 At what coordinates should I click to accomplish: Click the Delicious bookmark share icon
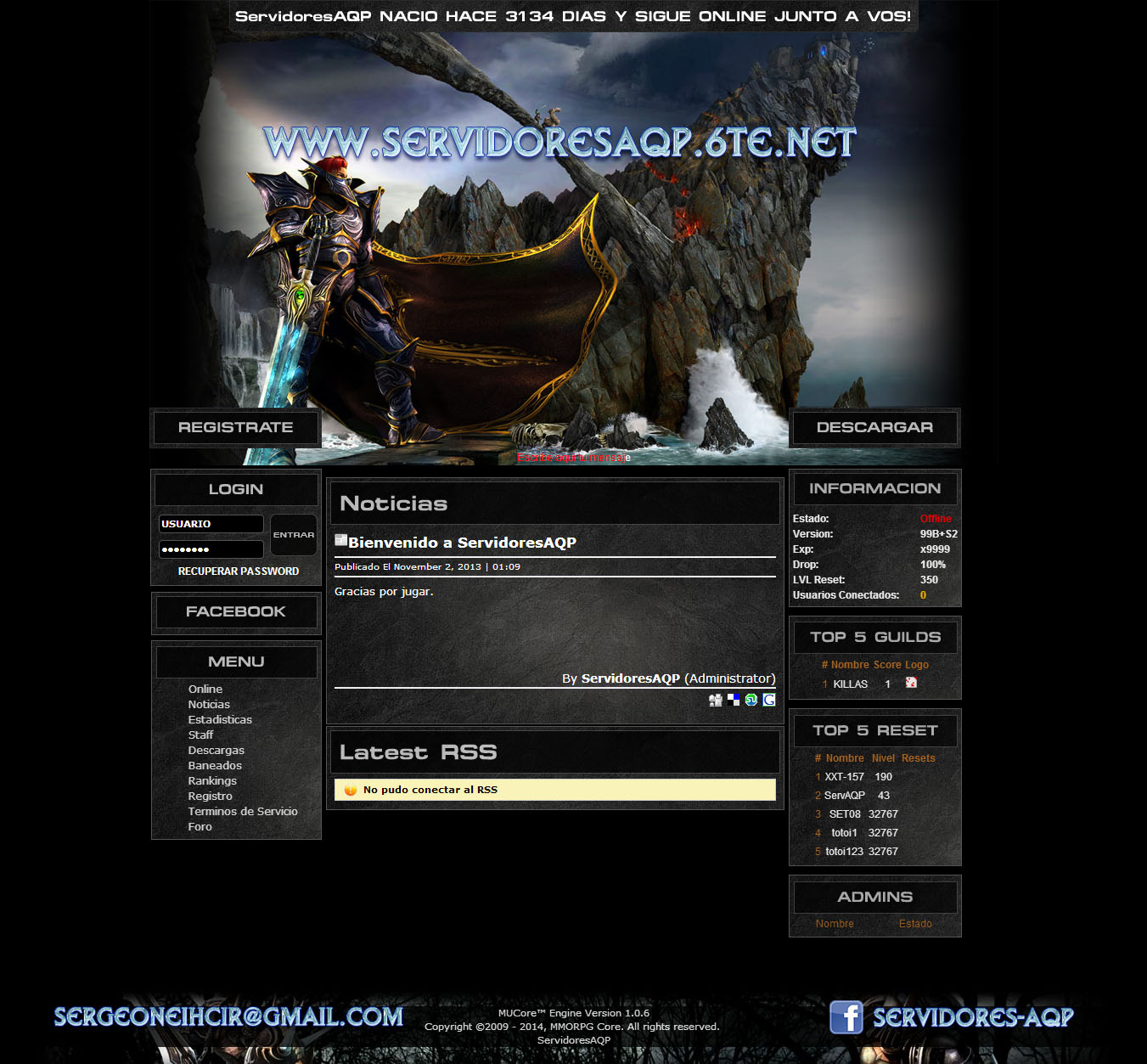734,700
